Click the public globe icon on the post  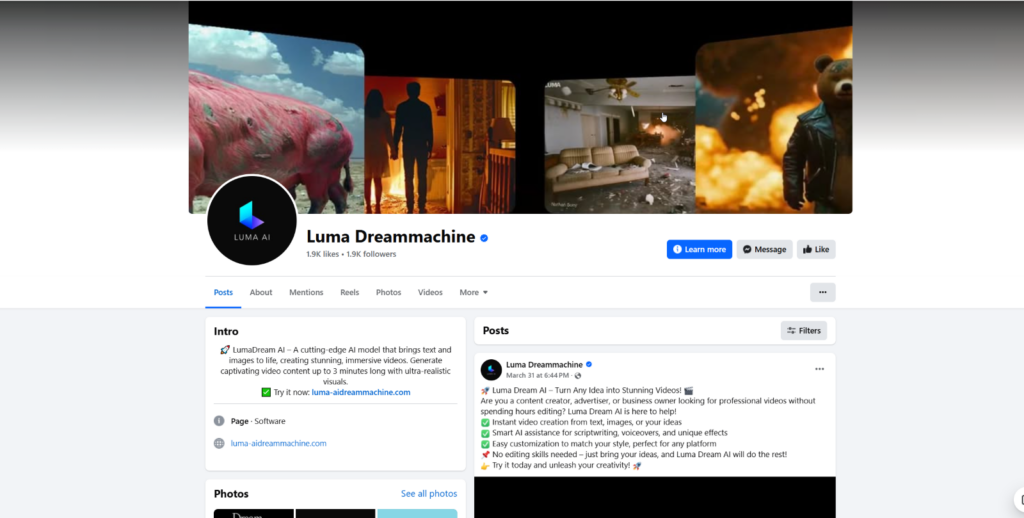[577, 376]
